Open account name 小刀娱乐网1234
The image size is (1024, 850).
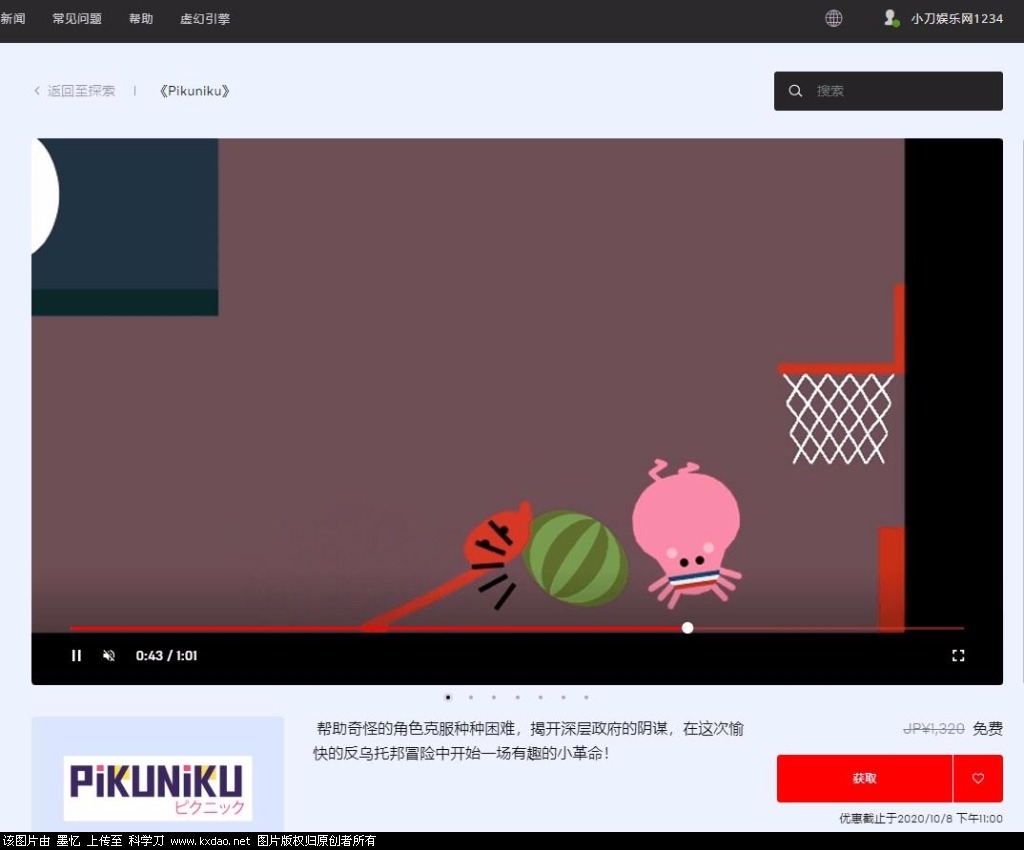pos(957,18)
